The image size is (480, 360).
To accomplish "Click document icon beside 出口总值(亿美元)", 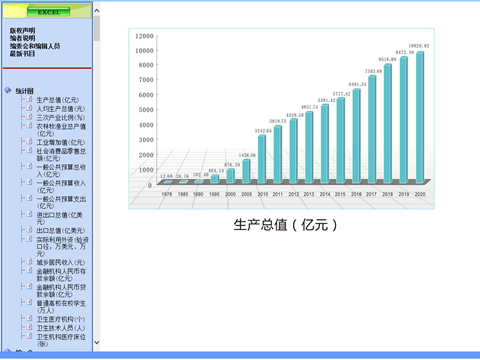I will click(29, 229).
